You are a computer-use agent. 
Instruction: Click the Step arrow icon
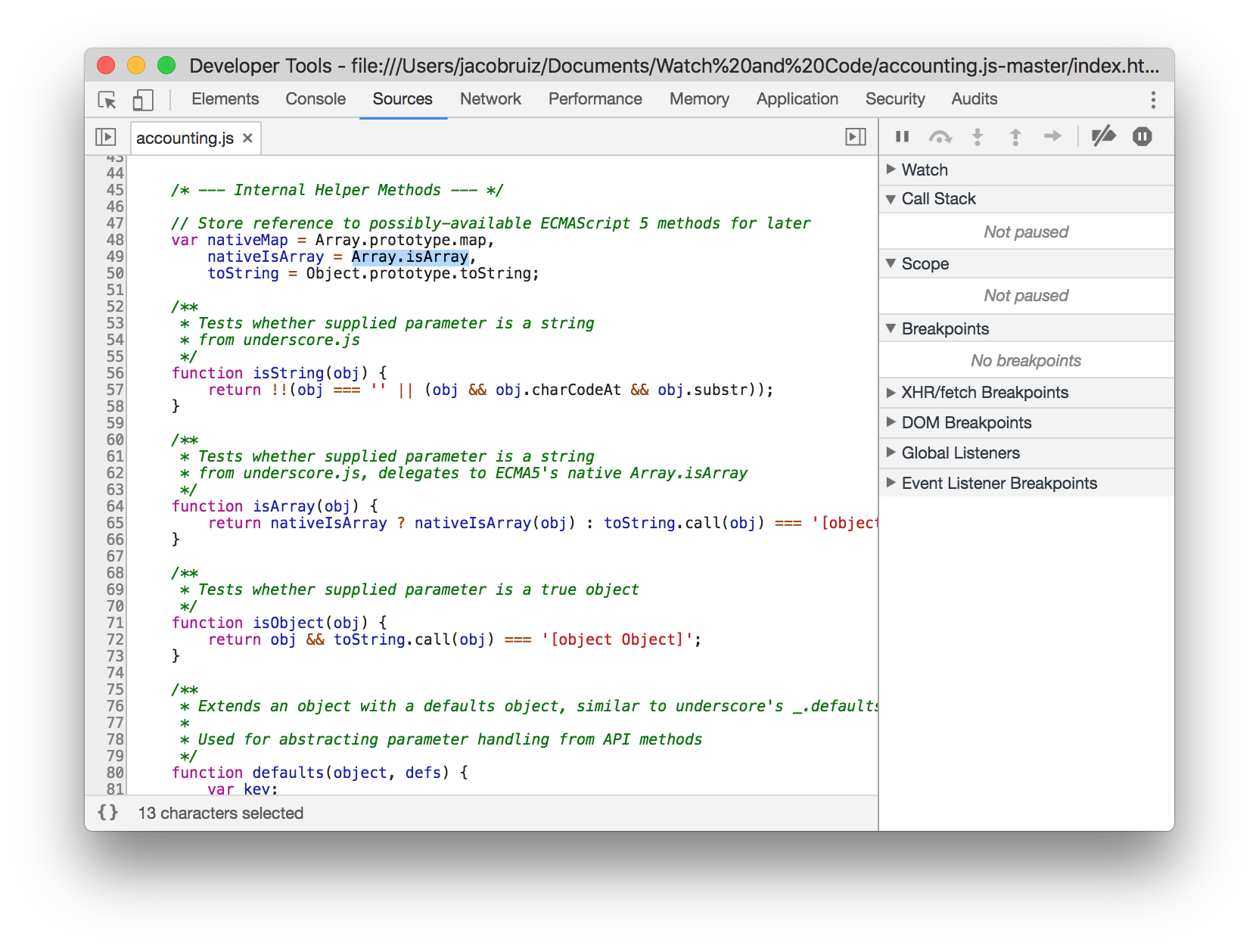pos(1052,136)
